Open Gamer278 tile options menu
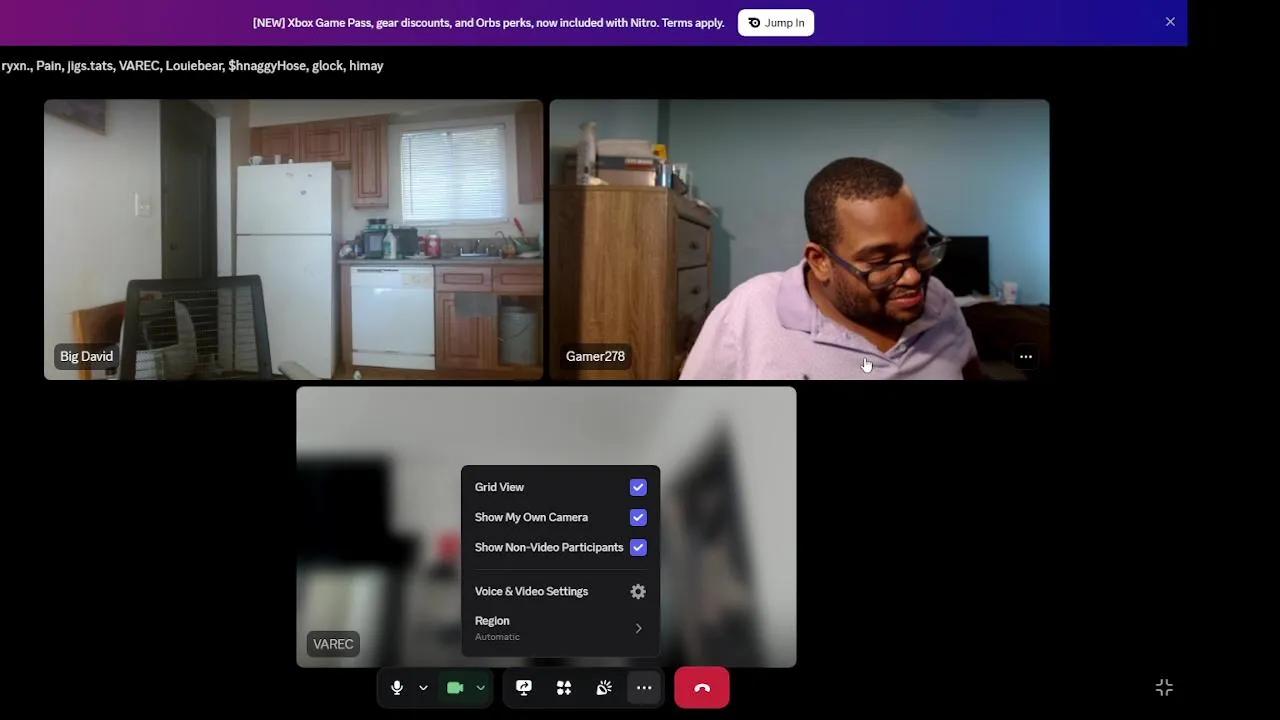The image size is (1280, 720). 1025,357
